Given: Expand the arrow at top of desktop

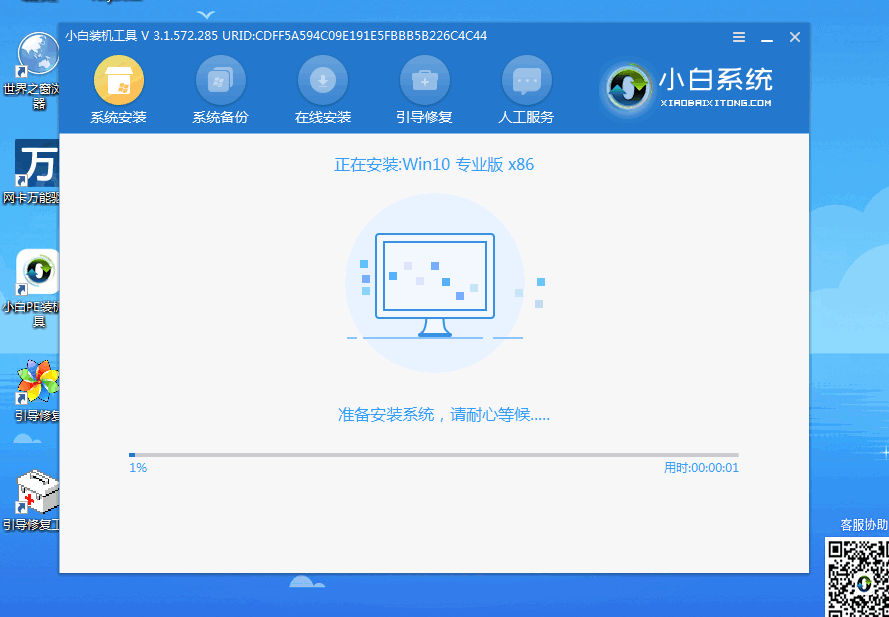Looking at the screenshot, I should pos(205,14).
